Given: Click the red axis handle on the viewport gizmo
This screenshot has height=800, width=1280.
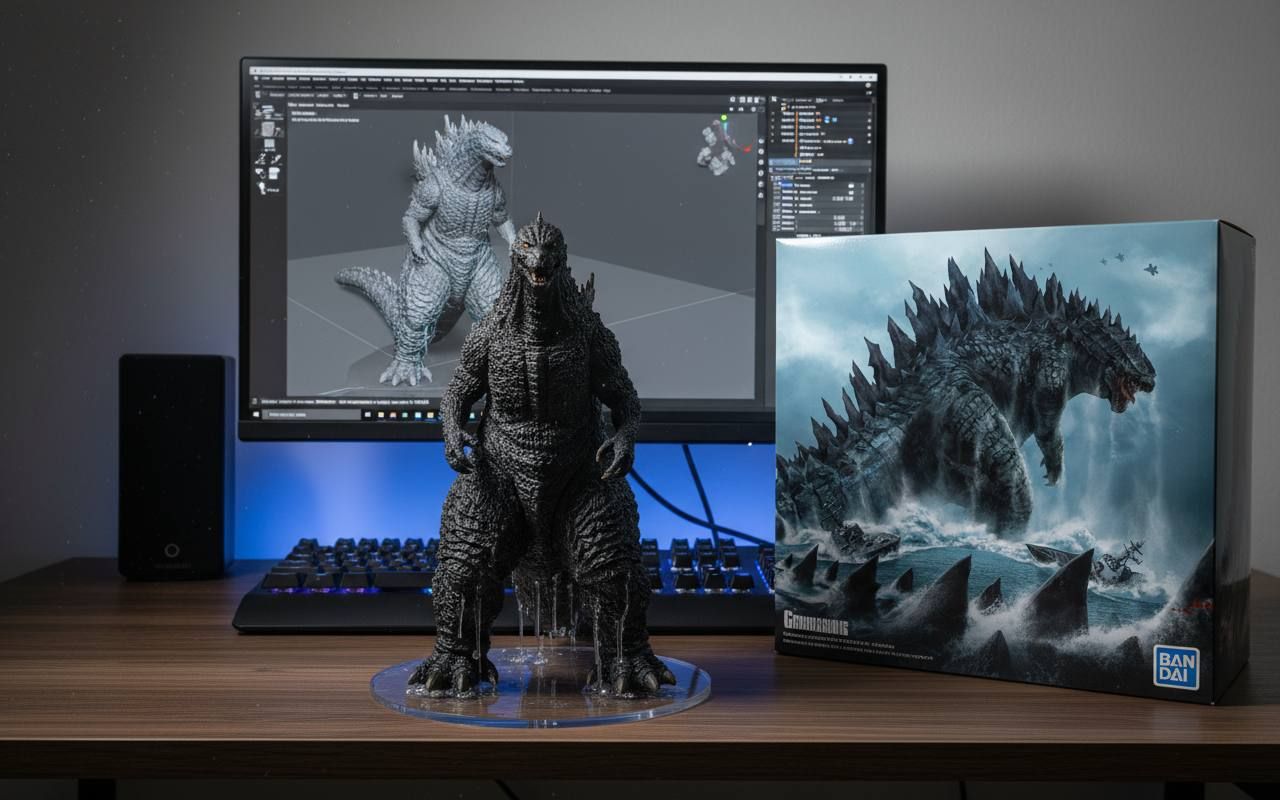Looking at the screenshot, I should pyautogui.click(x=747, y=149).
